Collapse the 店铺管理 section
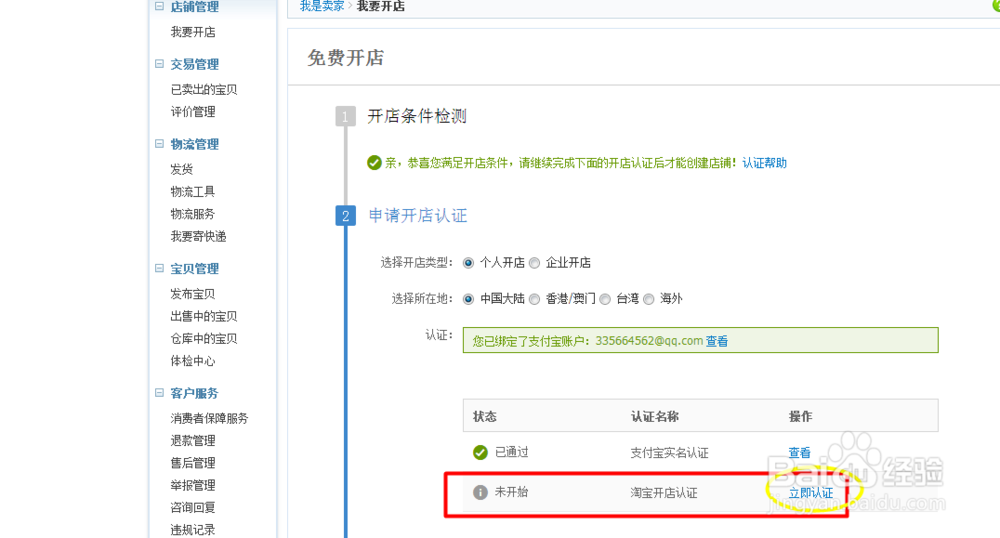Viewport: 1000px width, 538px height. [x=159, y=6]
